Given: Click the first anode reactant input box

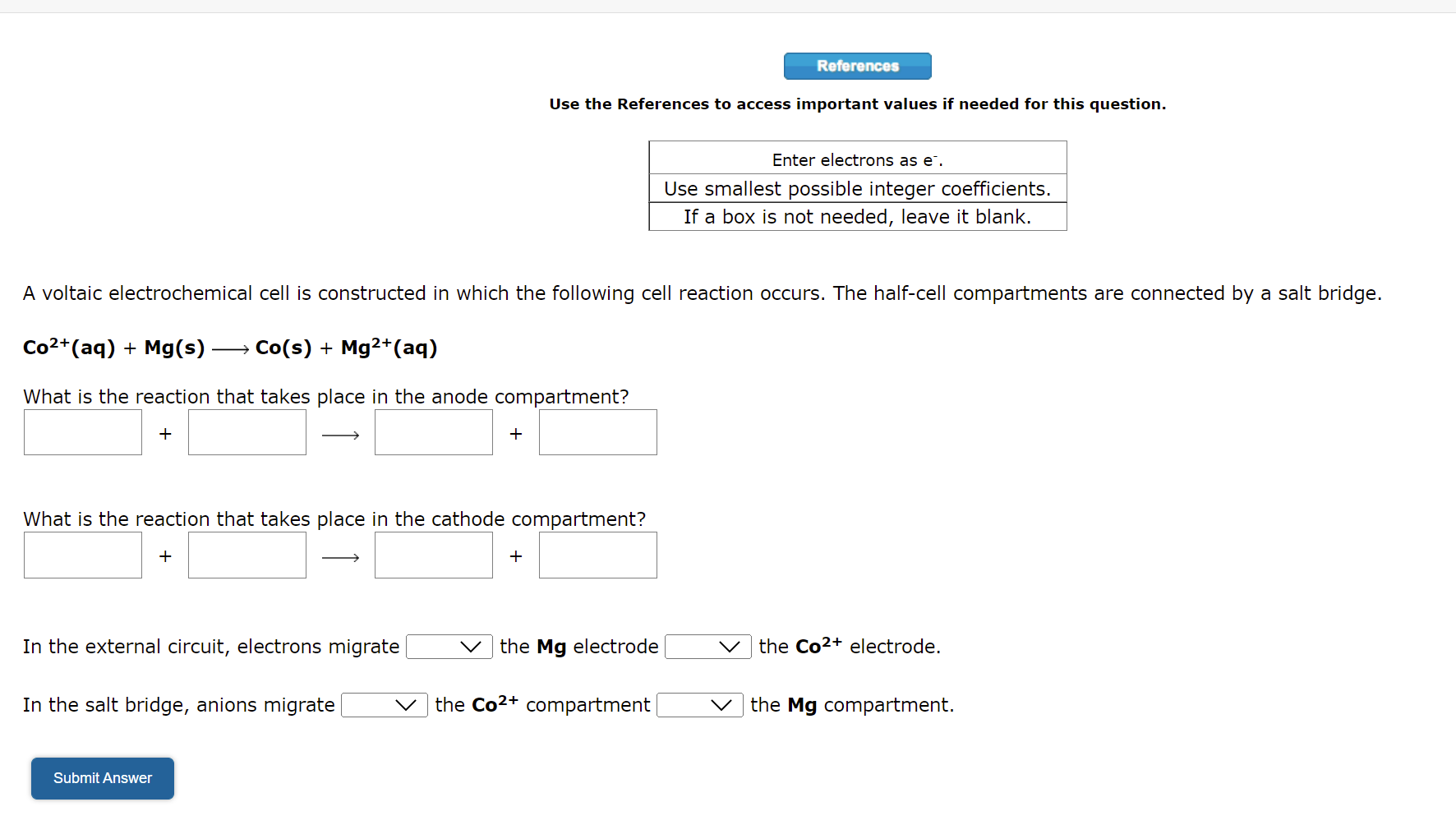Looking at the screenshot, I should [82, 432].
